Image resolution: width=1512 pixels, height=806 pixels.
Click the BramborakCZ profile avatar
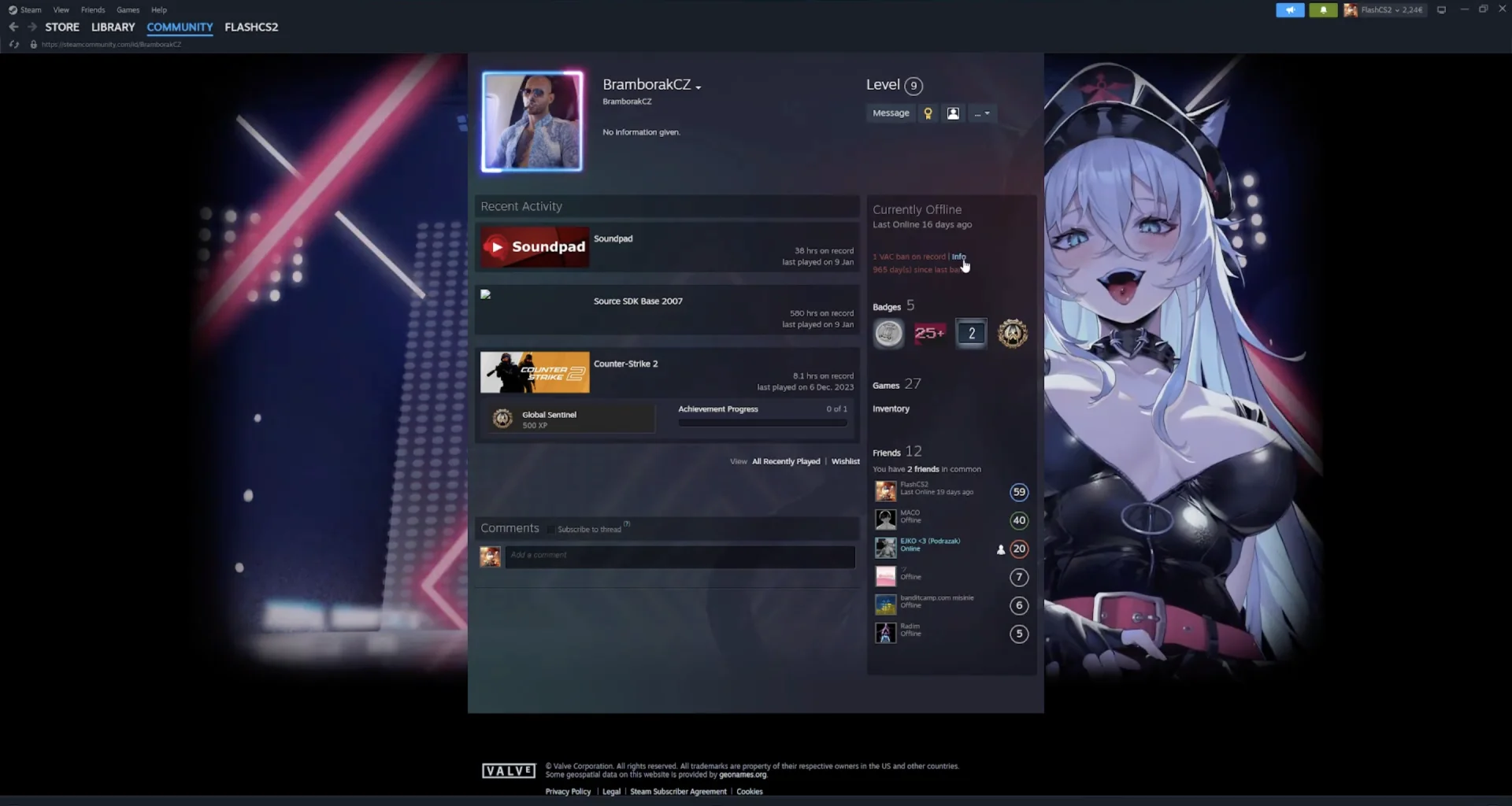tap(532, 122)
